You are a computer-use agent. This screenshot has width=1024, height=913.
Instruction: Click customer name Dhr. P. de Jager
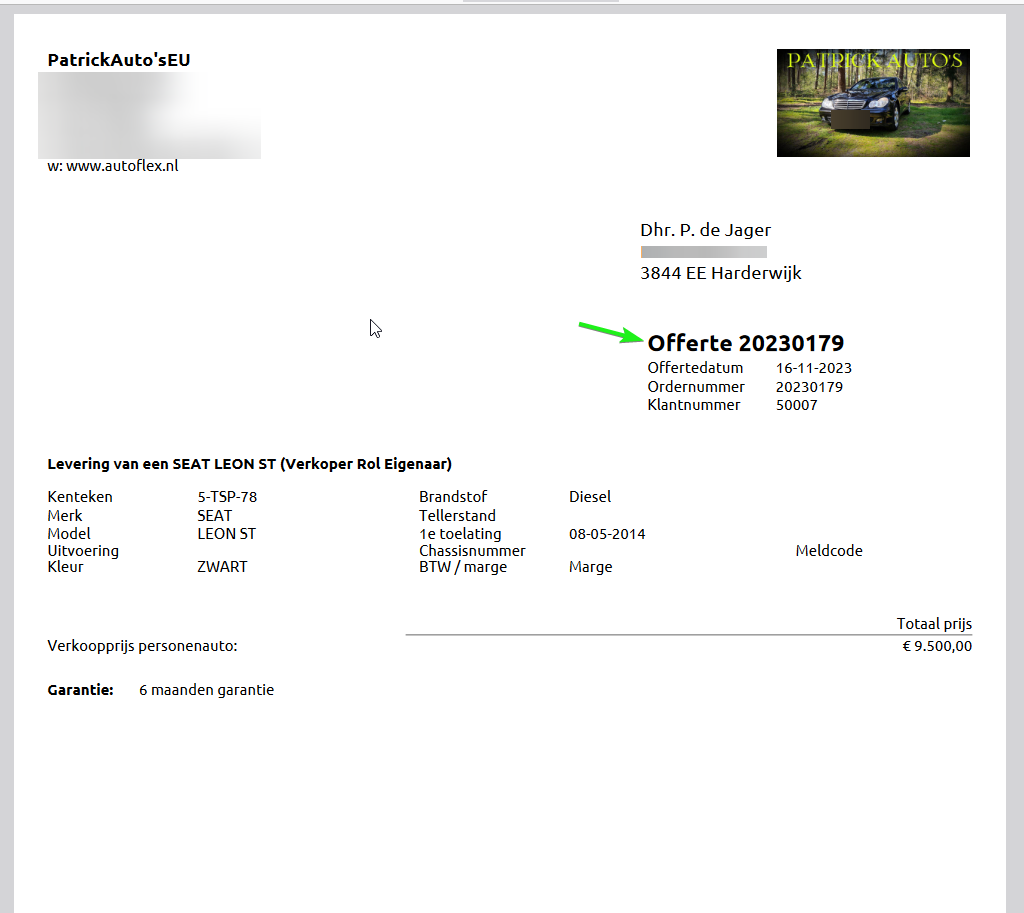[706, 230]
